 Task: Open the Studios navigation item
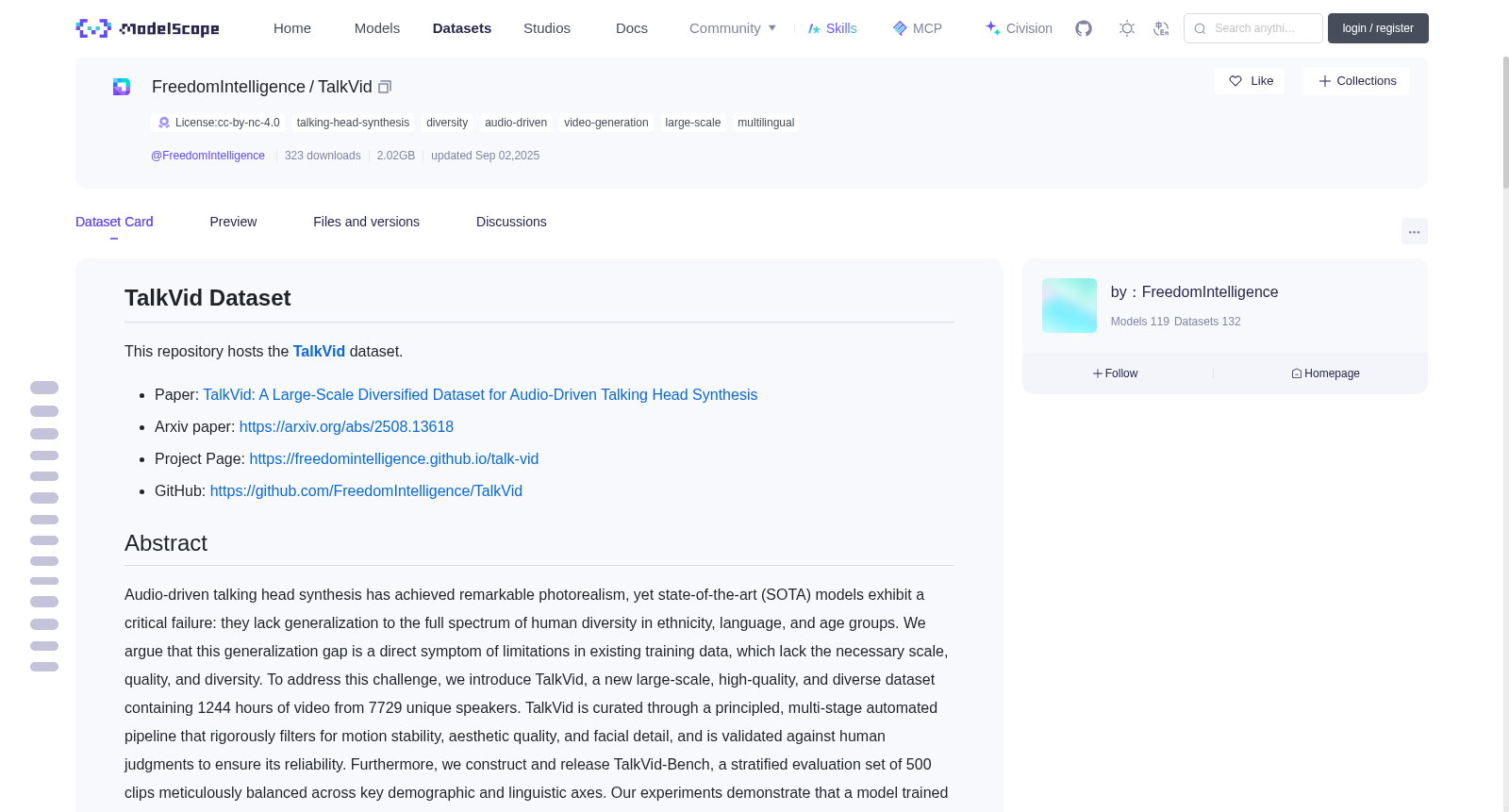547,28
